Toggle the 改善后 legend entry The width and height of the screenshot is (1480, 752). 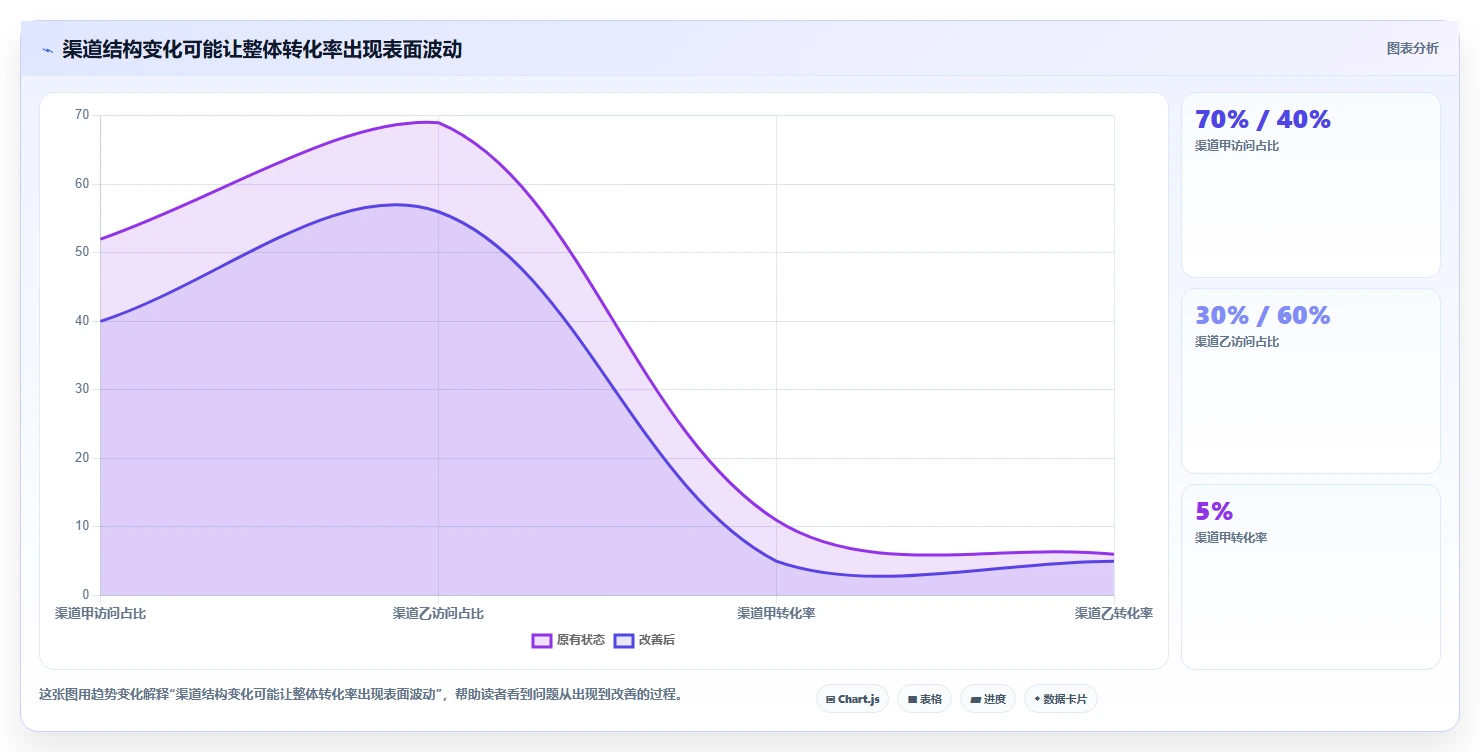pyautogui.click(x=644, y=640)
